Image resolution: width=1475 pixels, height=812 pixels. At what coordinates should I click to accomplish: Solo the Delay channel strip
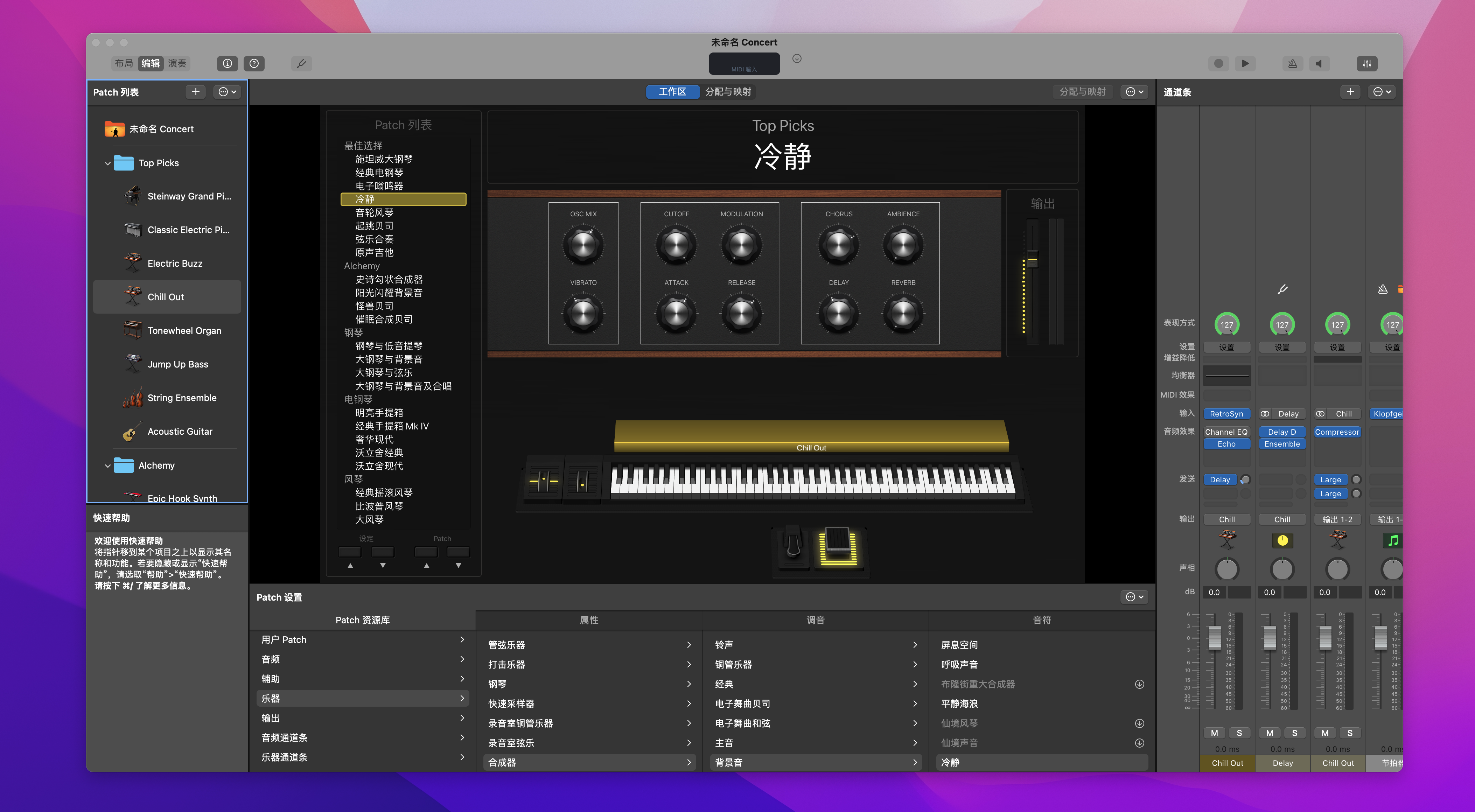click(x=1294, y=733)
